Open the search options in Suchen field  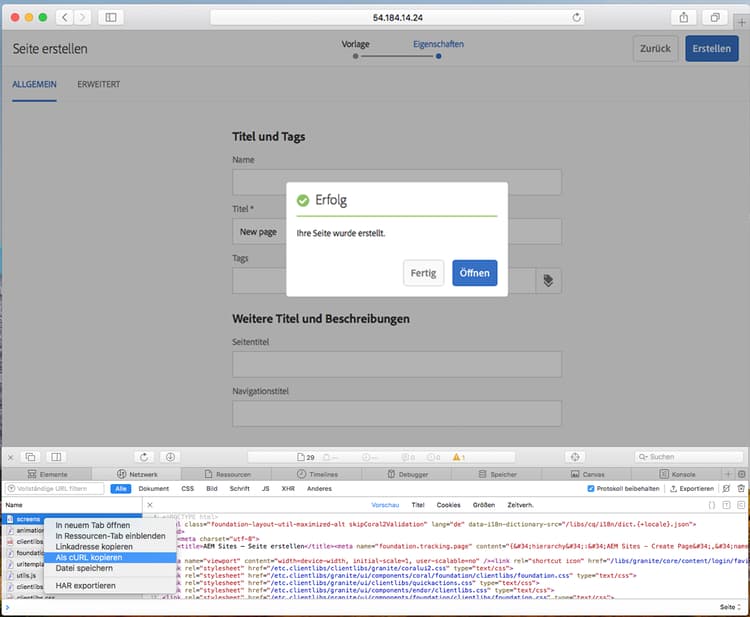[643, 457]
